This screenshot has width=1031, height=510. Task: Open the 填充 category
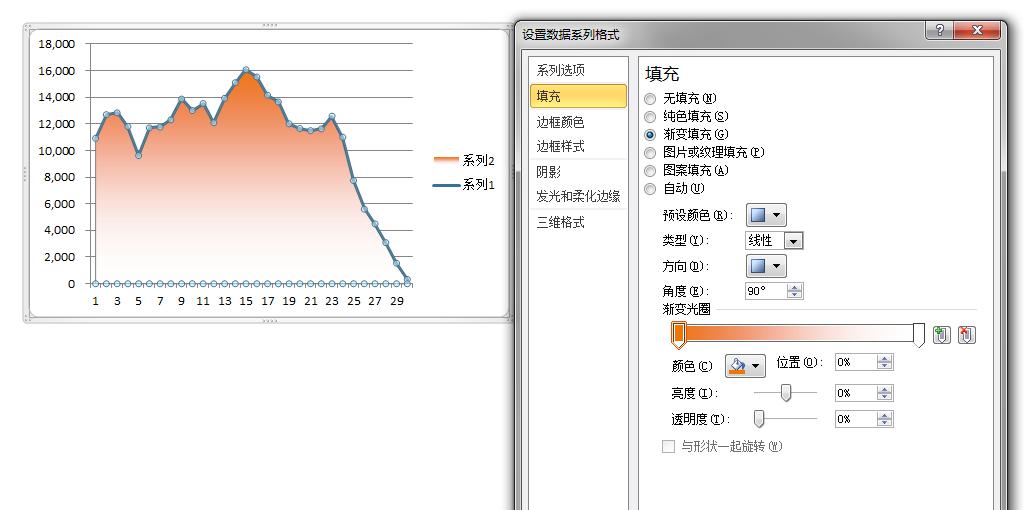tap(578, 96)
